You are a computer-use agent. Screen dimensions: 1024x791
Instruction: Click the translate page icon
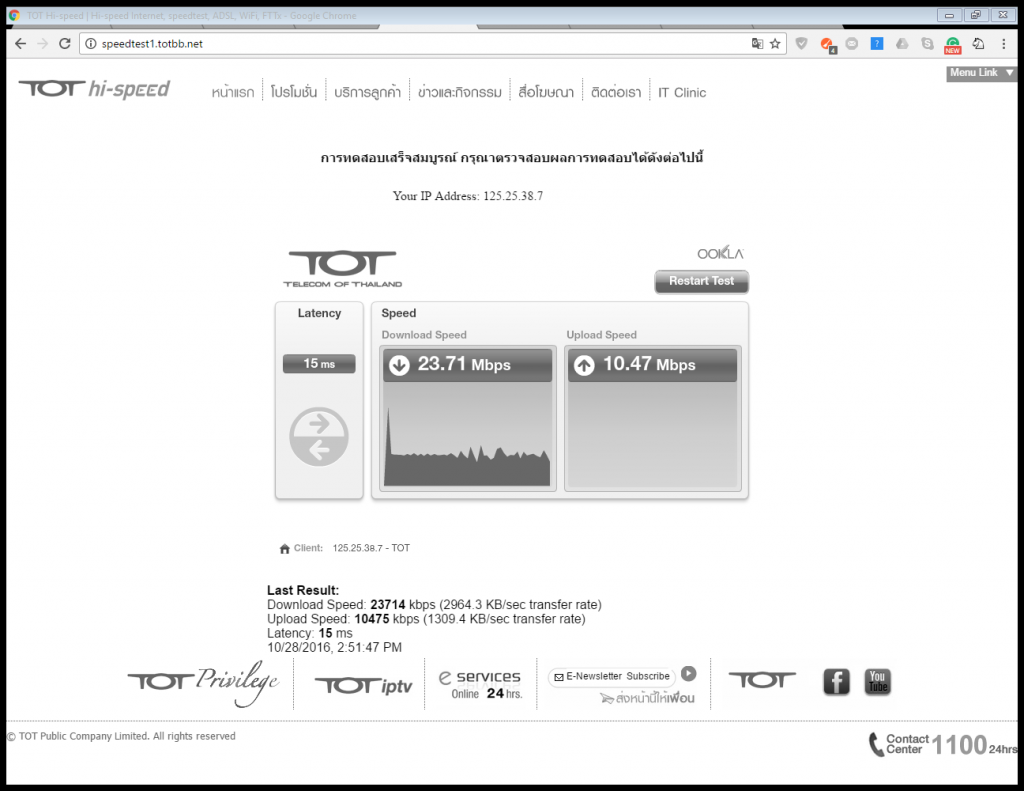click(757, 44)
